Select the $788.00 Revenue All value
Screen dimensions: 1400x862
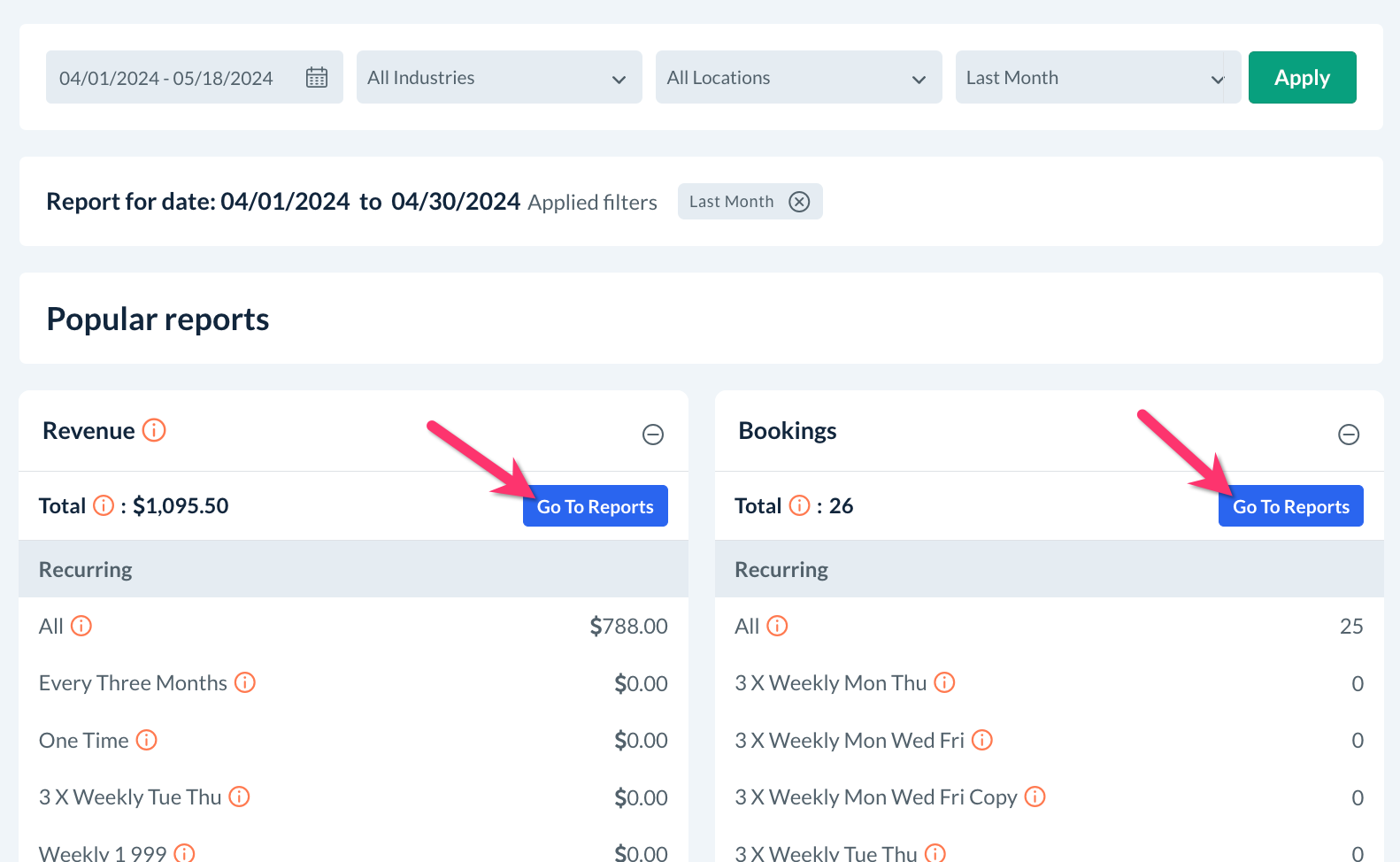(x=628, y=627)
